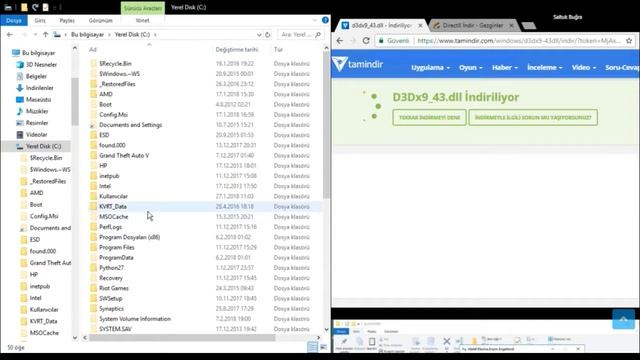The image size is (640, 360).
Task: Switch to large icons view in Explorer
Action: 323,347
